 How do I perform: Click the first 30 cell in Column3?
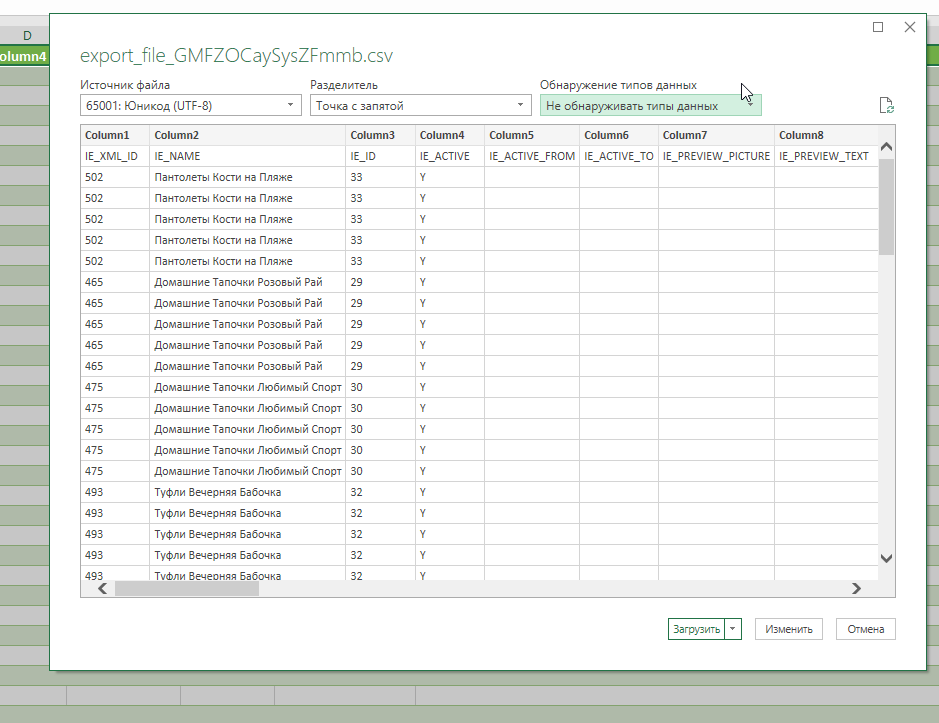(x=380, y=387)
